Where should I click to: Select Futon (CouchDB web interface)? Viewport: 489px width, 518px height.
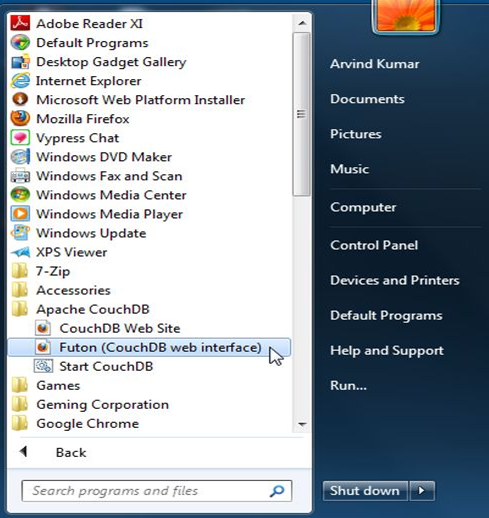[x=149, y=347]
